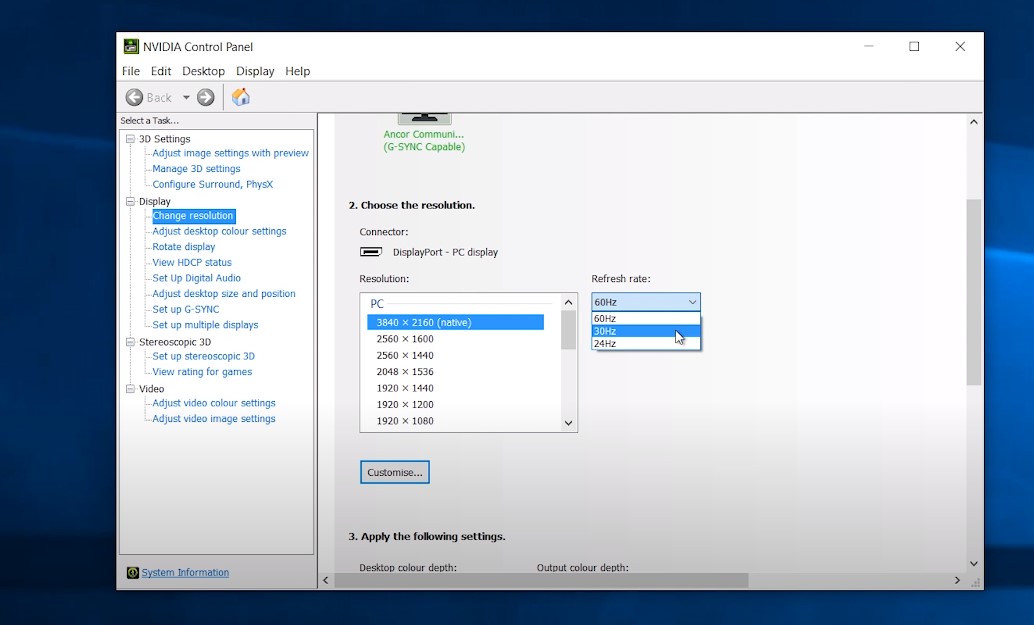1034x625 pixels.
Task: Open Rotate display task
Action: pos(183,247)
